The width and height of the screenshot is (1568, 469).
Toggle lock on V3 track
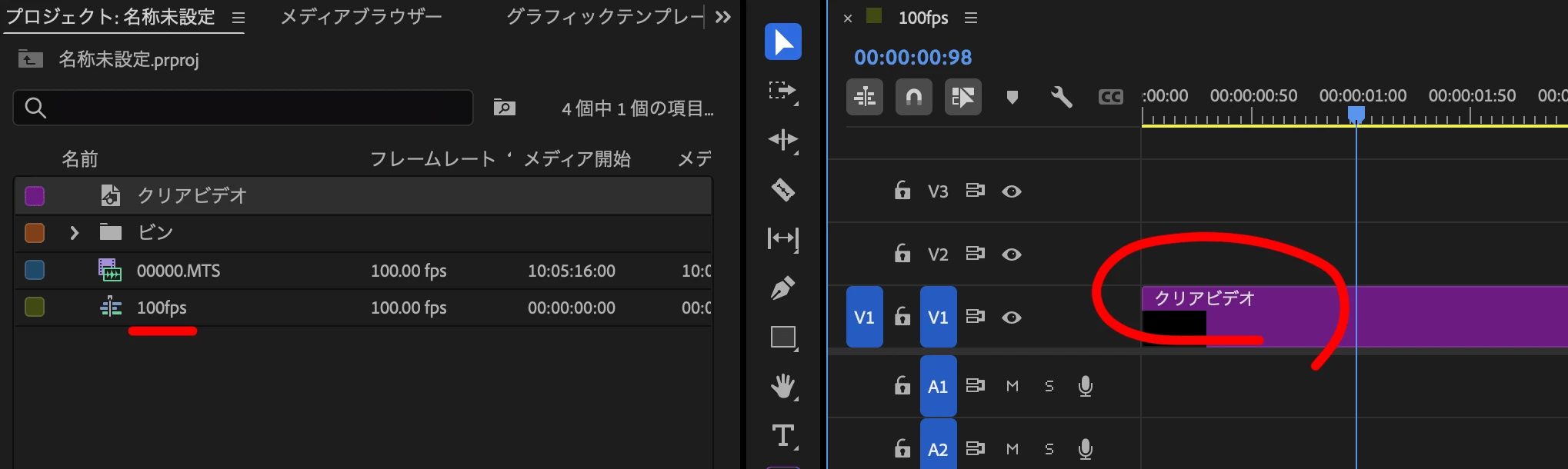coord(902,190)
